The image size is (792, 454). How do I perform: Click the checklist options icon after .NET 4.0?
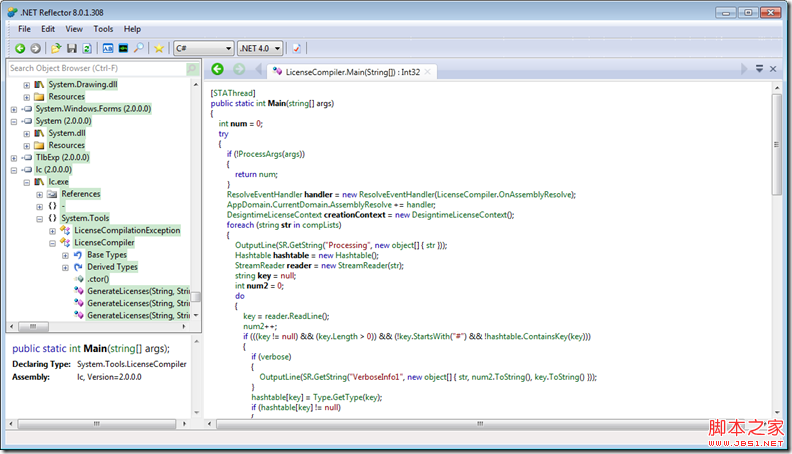click(296, 48)
